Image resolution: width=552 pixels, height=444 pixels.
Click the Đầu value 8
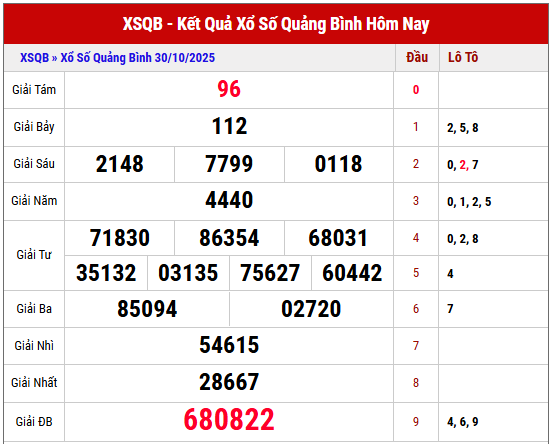[x=416, y=383]
